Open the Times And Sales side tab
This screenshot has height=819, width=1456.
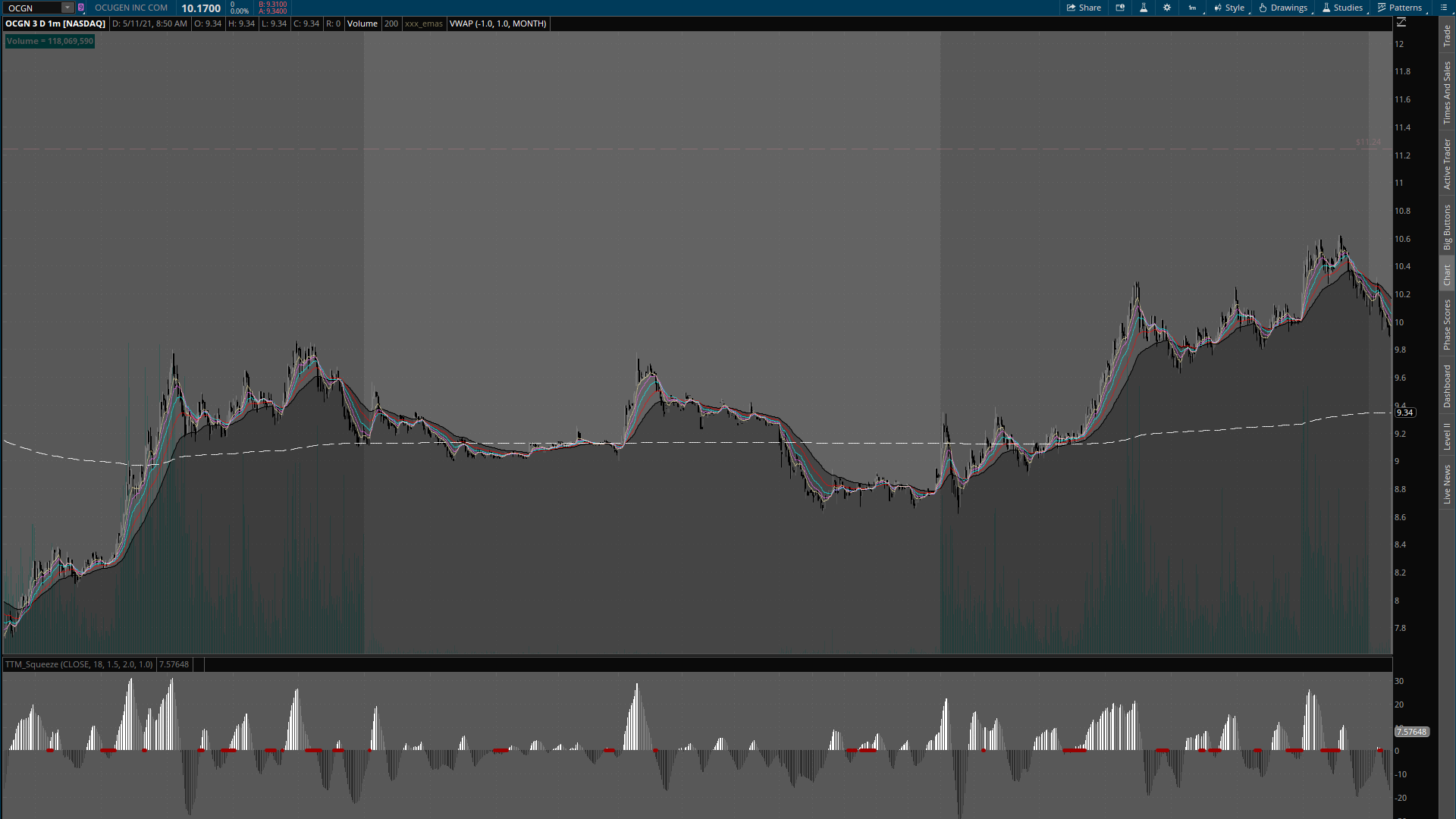1447,93
